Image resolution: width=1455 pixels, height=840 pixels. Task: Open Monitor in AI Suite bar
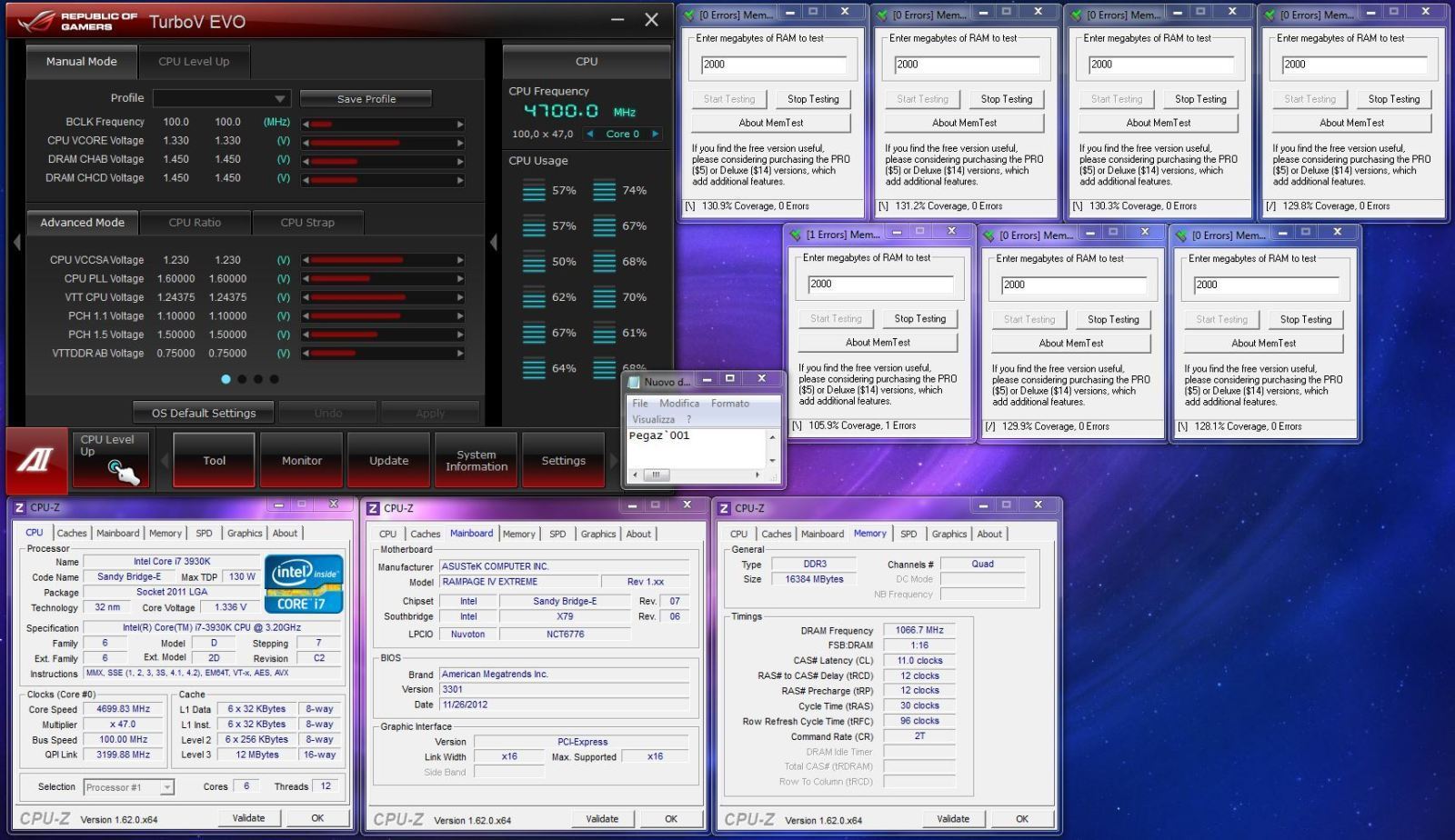(302, 461)
